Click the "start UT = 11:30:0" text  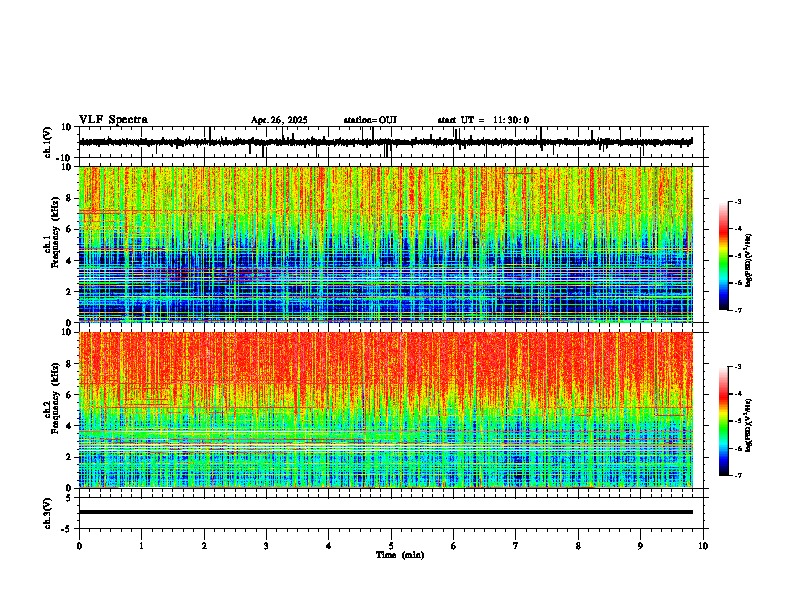[483, 120]
